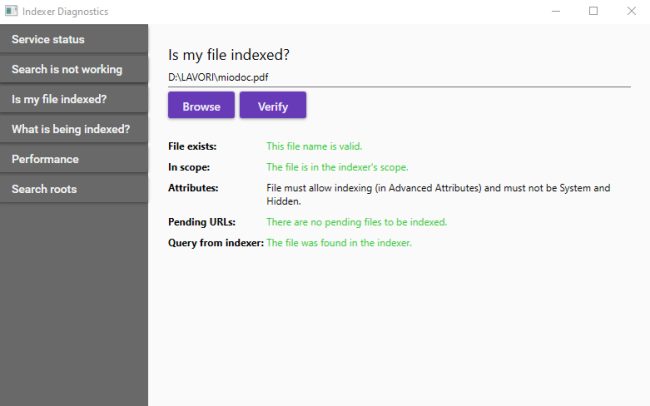Click the file path field with D:\LAVORI\miodoc.pdf
This screenshot has height=406, width=650.
point(398,77)
